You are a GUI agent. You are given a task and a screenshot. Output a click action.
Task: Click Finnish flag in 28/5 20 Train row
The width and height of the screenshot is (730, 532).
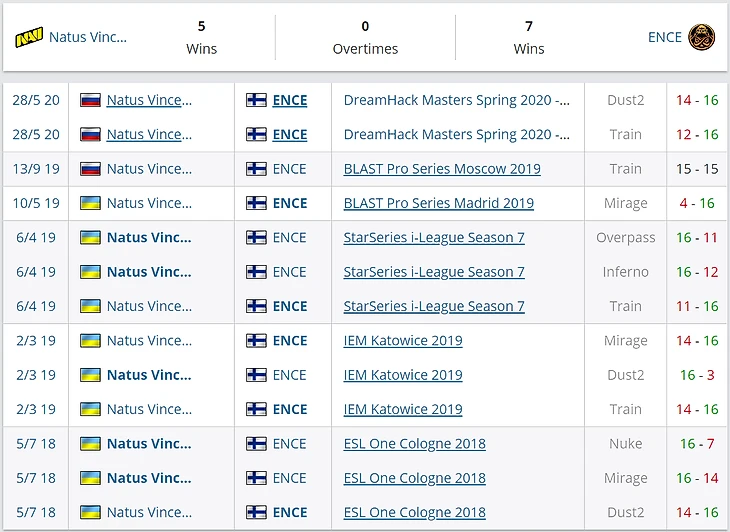point(256,135)
